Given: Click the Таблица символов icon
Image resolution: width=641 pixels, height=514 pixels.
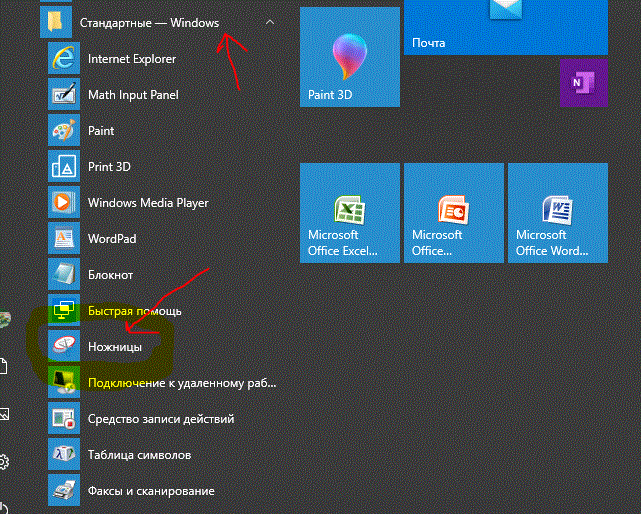Looking at the screenshot, I should (64, 454).
